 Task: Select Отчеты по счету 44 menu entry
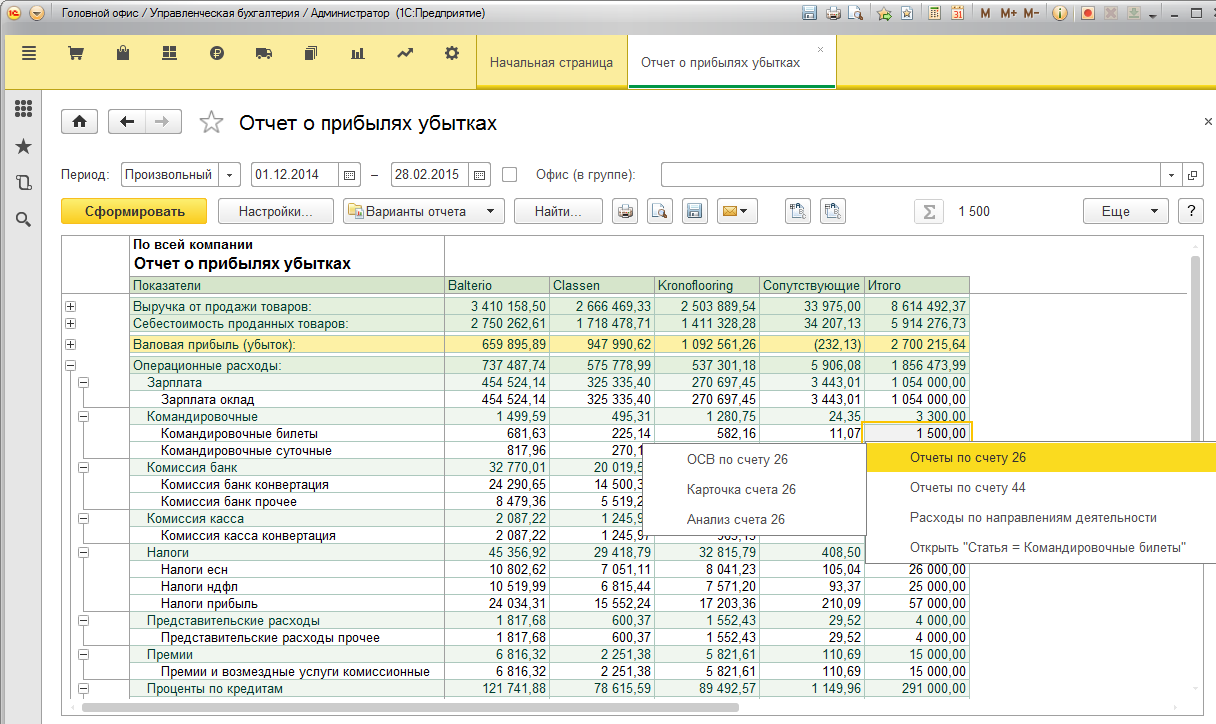coord(1040,487)
